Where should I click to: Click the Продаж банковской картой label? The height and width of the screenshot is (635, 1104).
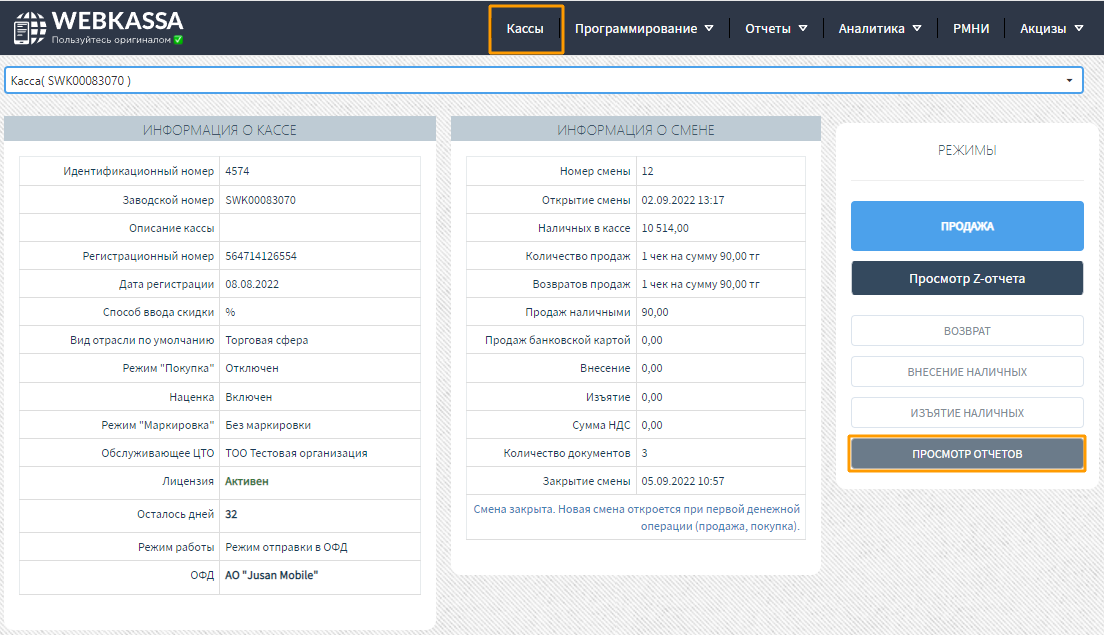click(x=558, y=340)
